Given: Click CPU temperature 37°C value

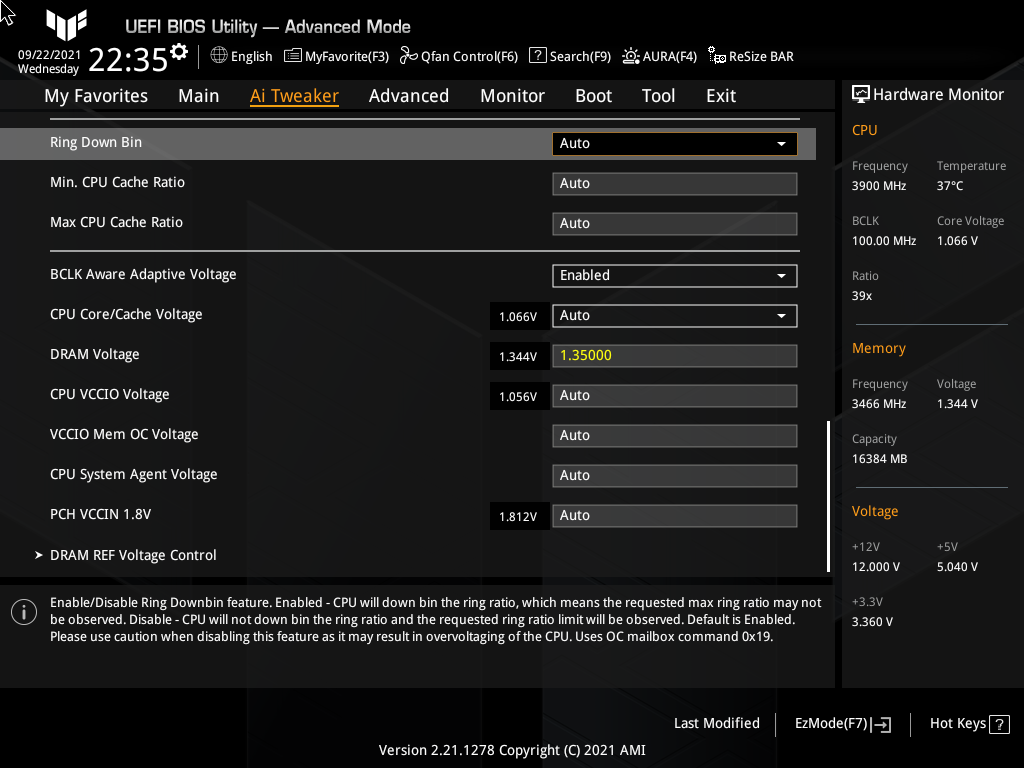Looking at the screenshot, I should 950,186.
